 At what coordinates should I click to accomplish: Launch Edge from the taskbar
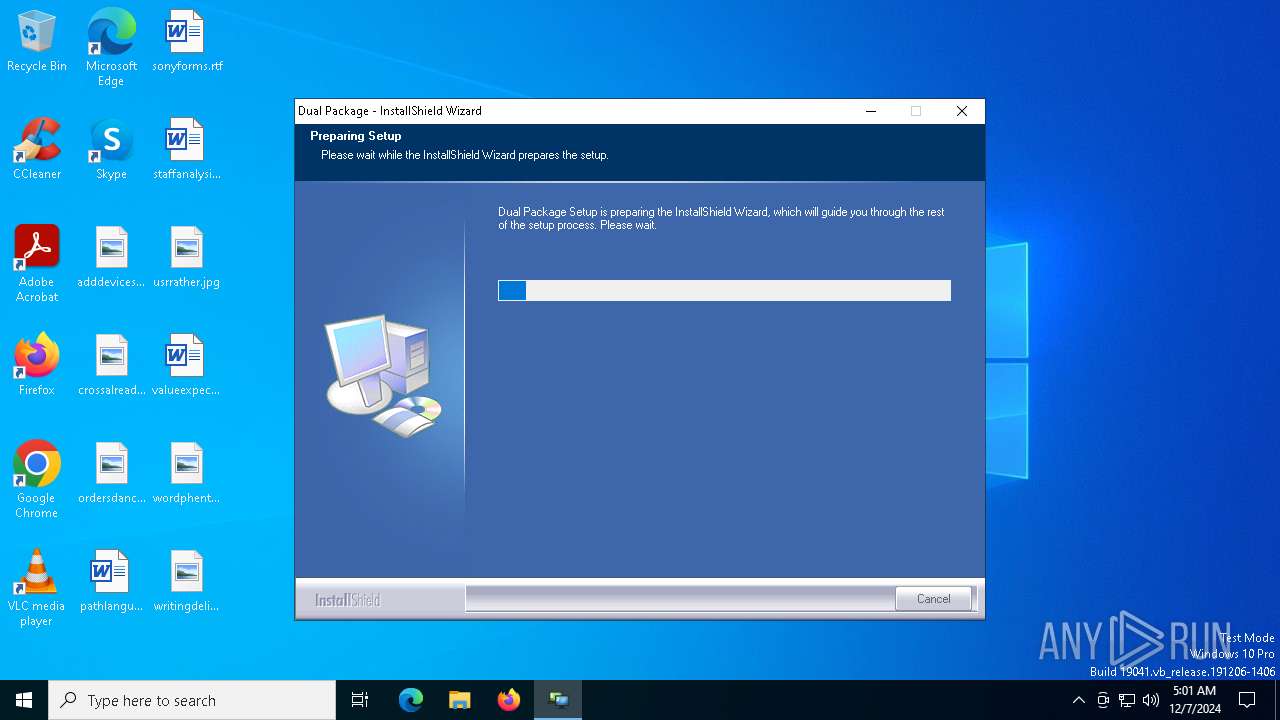click(411, 700)
